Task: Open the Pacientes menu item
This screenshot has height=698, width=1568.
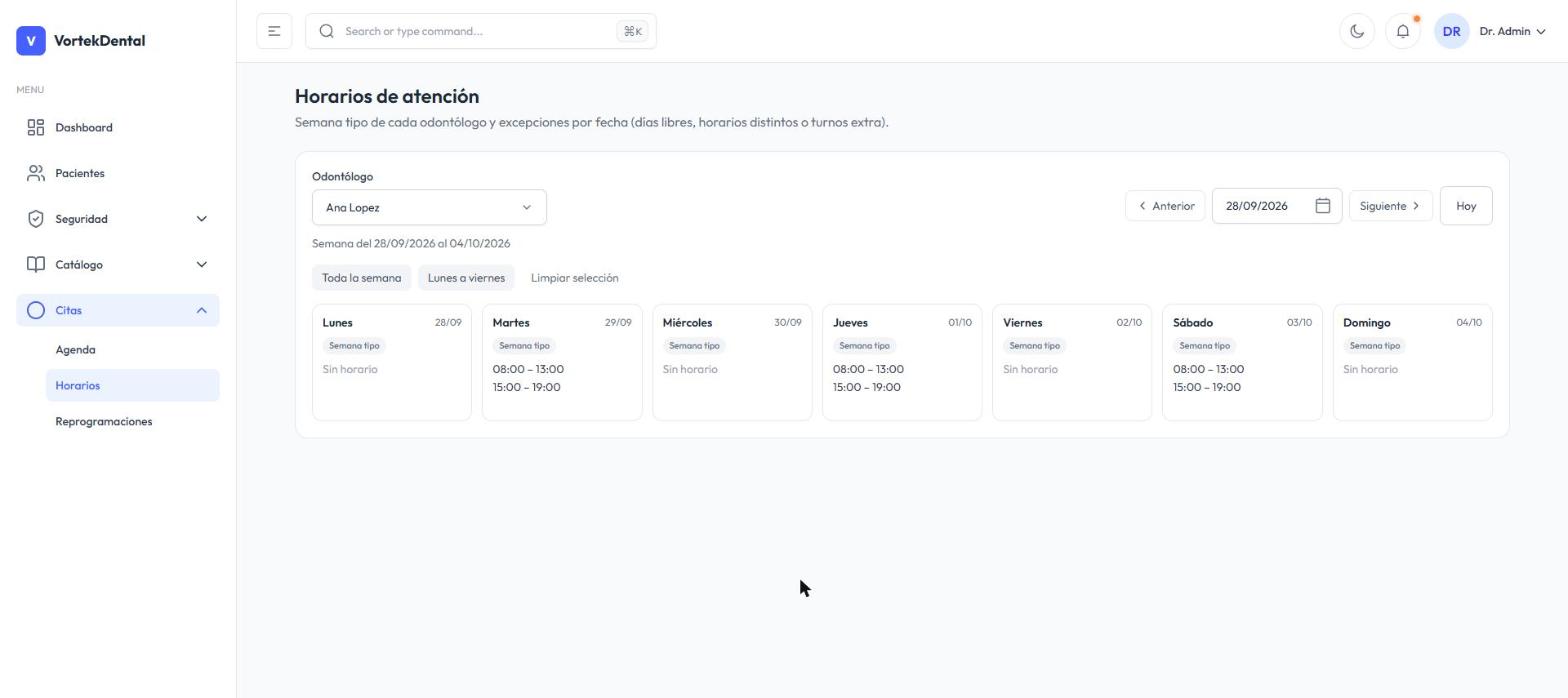Action: [x=118, y=173]
